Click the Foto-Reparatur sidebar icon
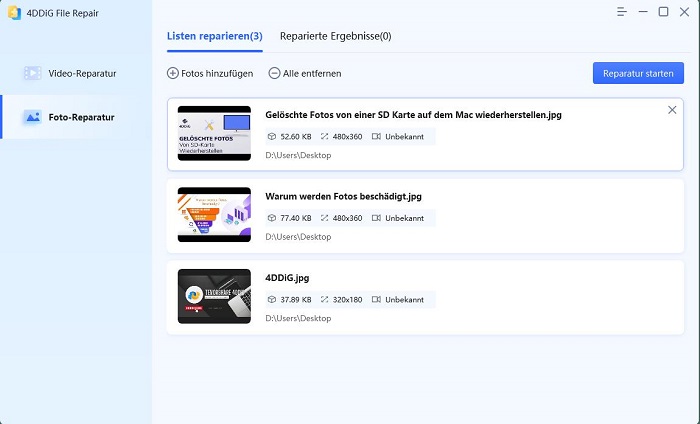 pyautogui.click(x=32, y=117)
